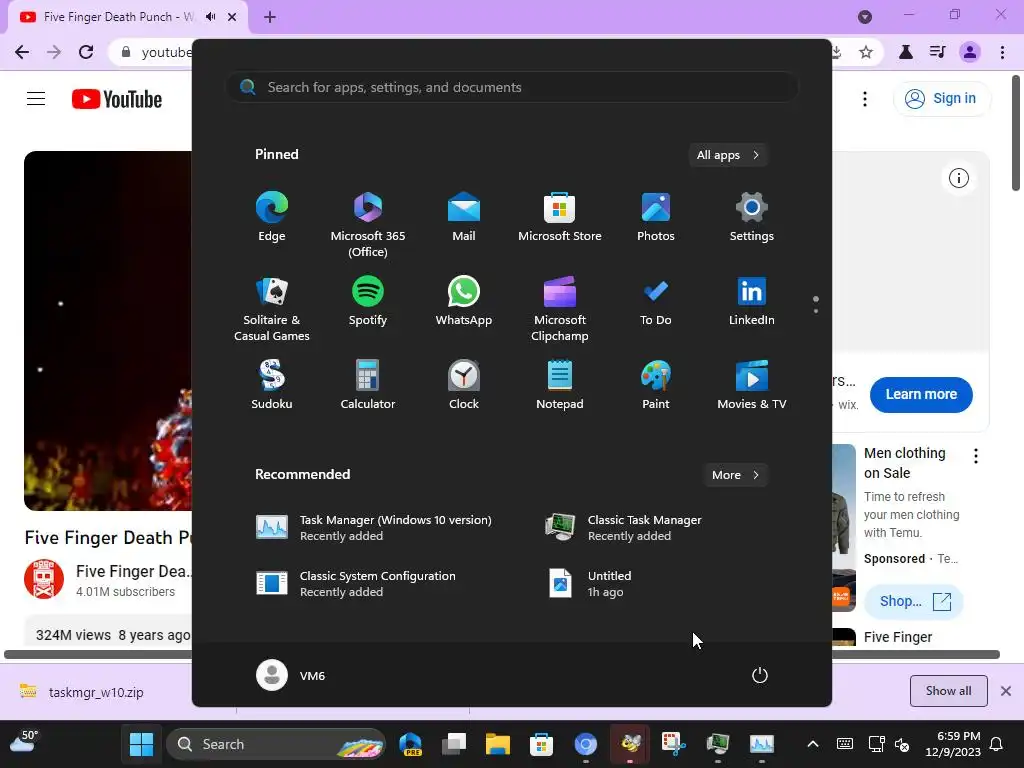Viewport: 1024px width, 768px height.
Task: Open Chrome profile avatar
Action: tap(970, 52)
